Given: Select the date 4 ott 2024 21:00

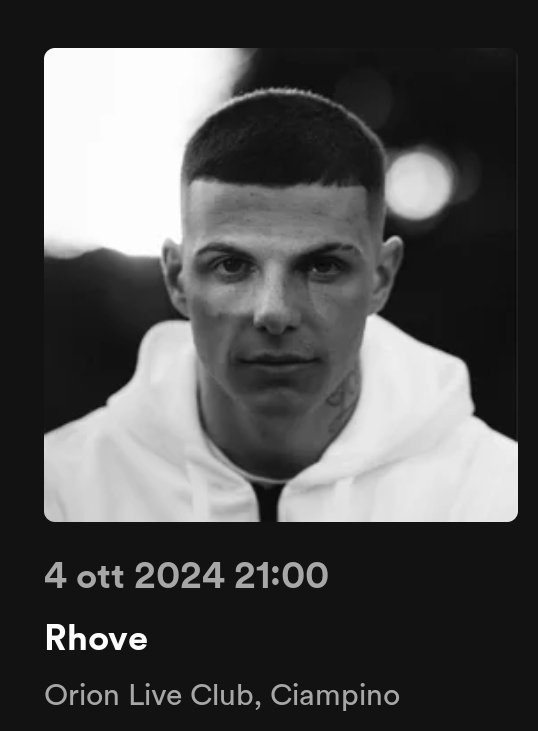Looking at the screenshot, I should pyautogui.click(x=186, y=575).
